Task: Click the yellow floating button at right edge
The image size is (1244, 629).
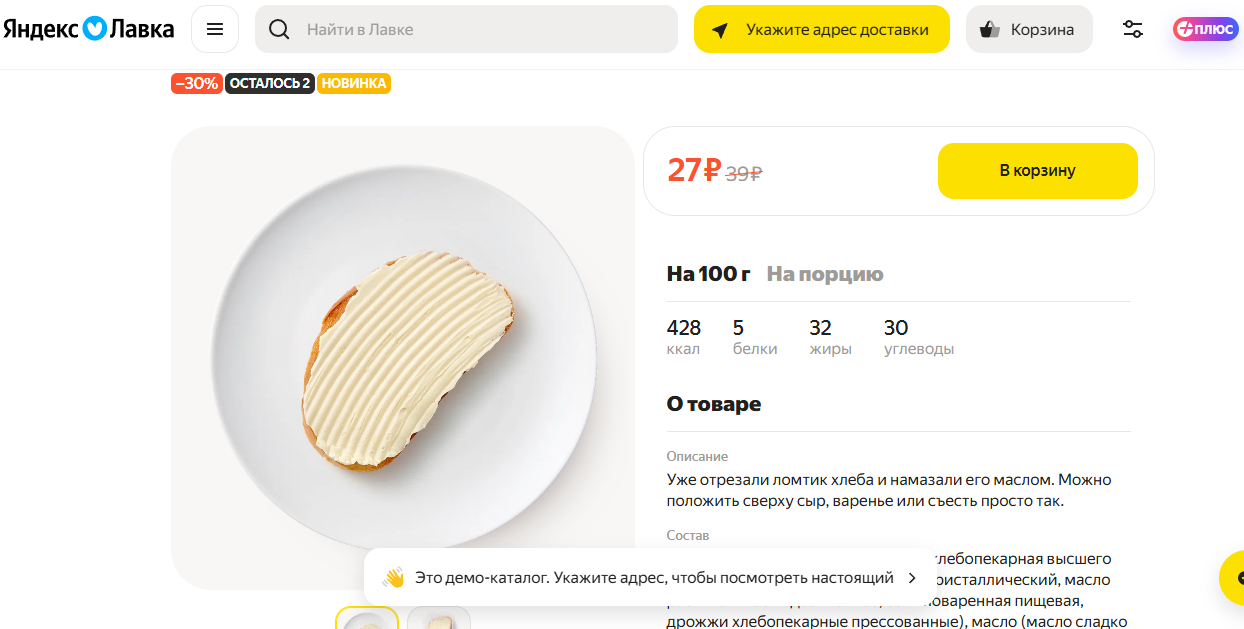Action: (x=1234, y=578)
